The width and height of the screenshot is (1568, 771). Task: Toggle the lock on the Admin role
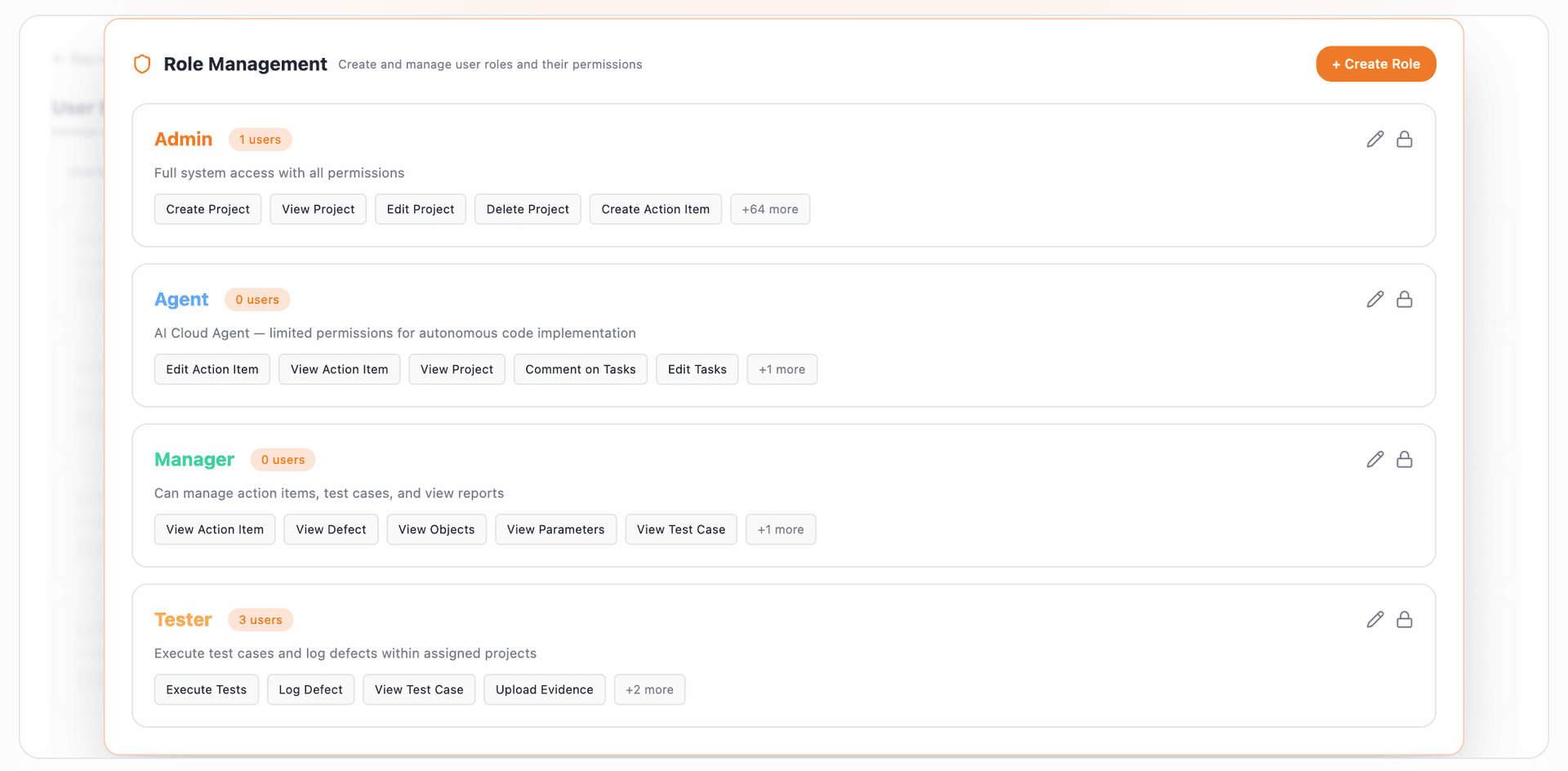click(1405, 139)
